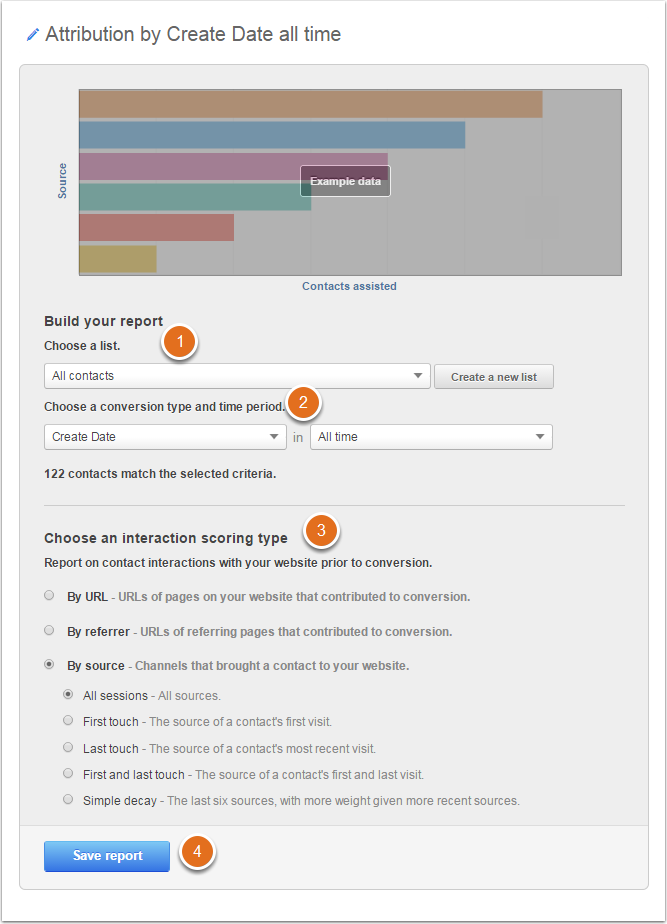Choose the Last touch radio button

68,747
